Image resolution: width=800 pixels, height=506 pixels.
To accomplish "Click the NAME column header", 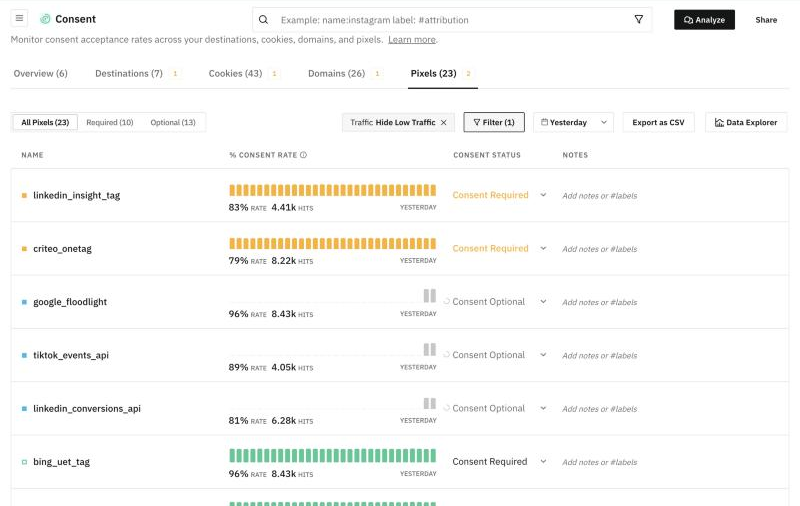I will [x=32, y=155].
